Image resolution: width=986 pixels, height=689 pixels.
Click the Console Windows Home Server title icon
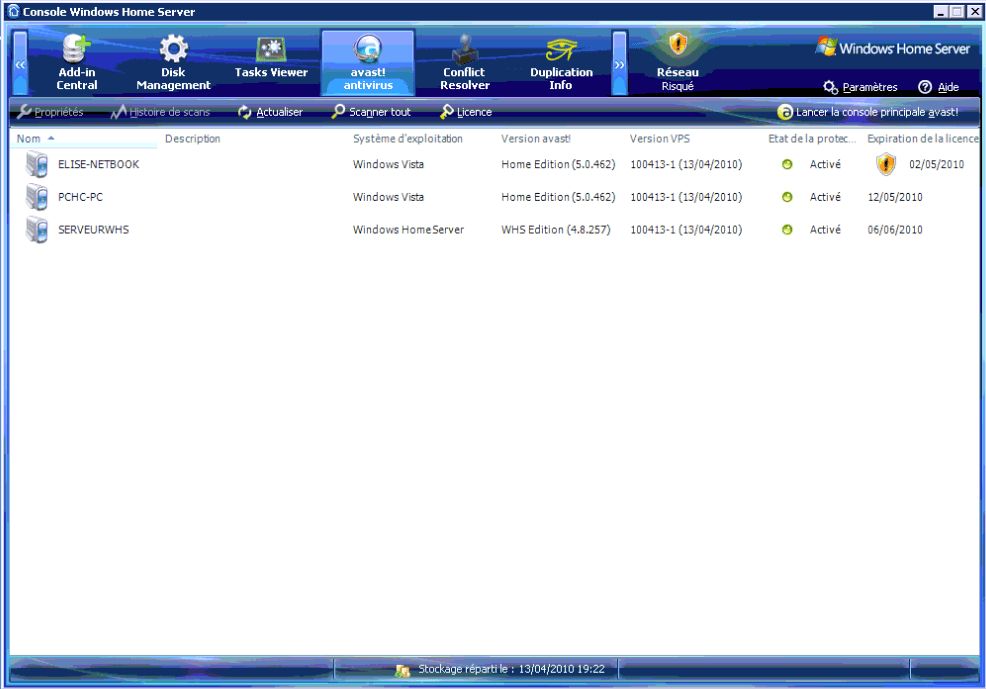(13, 11)
